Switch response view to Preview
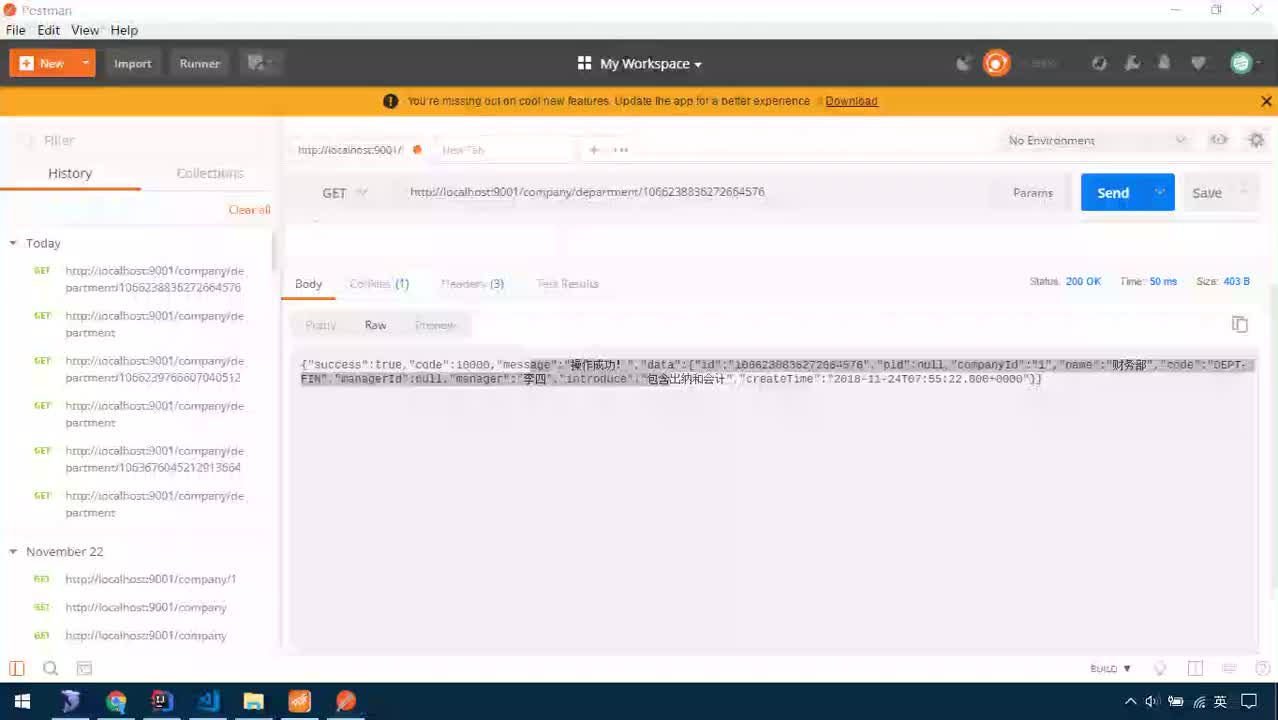 434,325
